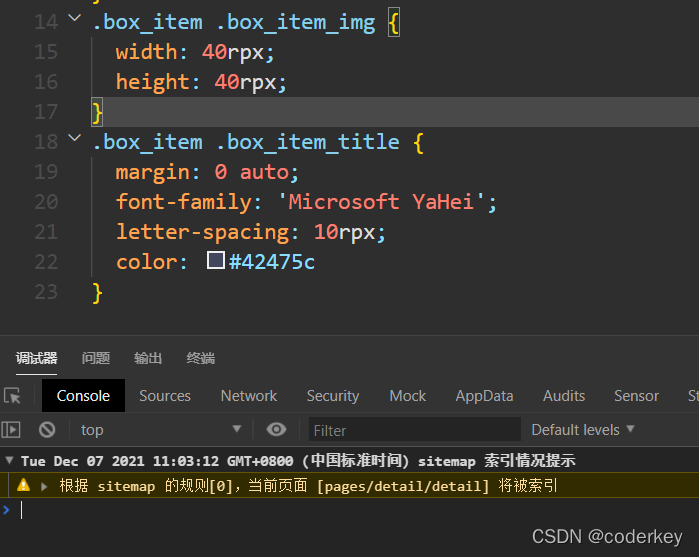Select the Console tab
This screenshot has width=699, height=557.
coord(83,396)
